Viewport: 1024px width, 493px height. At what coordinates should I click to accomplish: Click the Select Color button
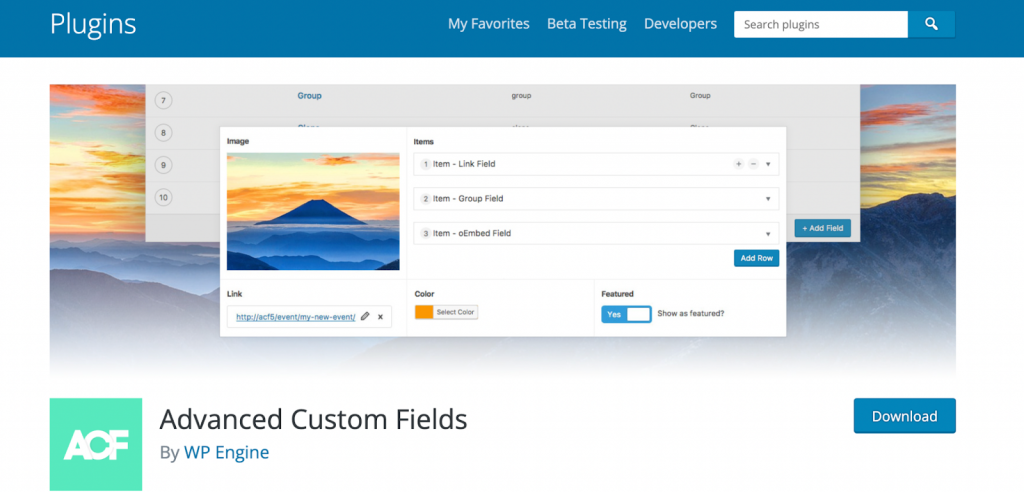455,312
